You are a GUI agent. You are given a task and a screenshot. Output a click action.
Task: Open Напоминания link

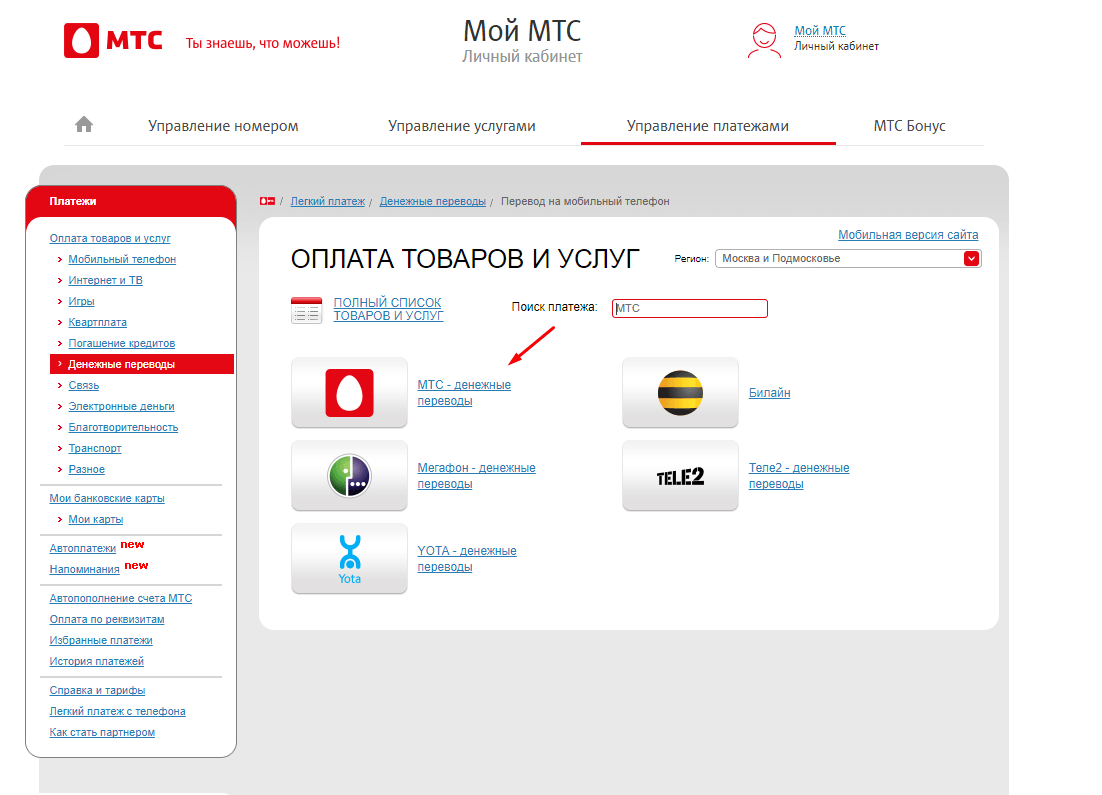tap(84, 569)
